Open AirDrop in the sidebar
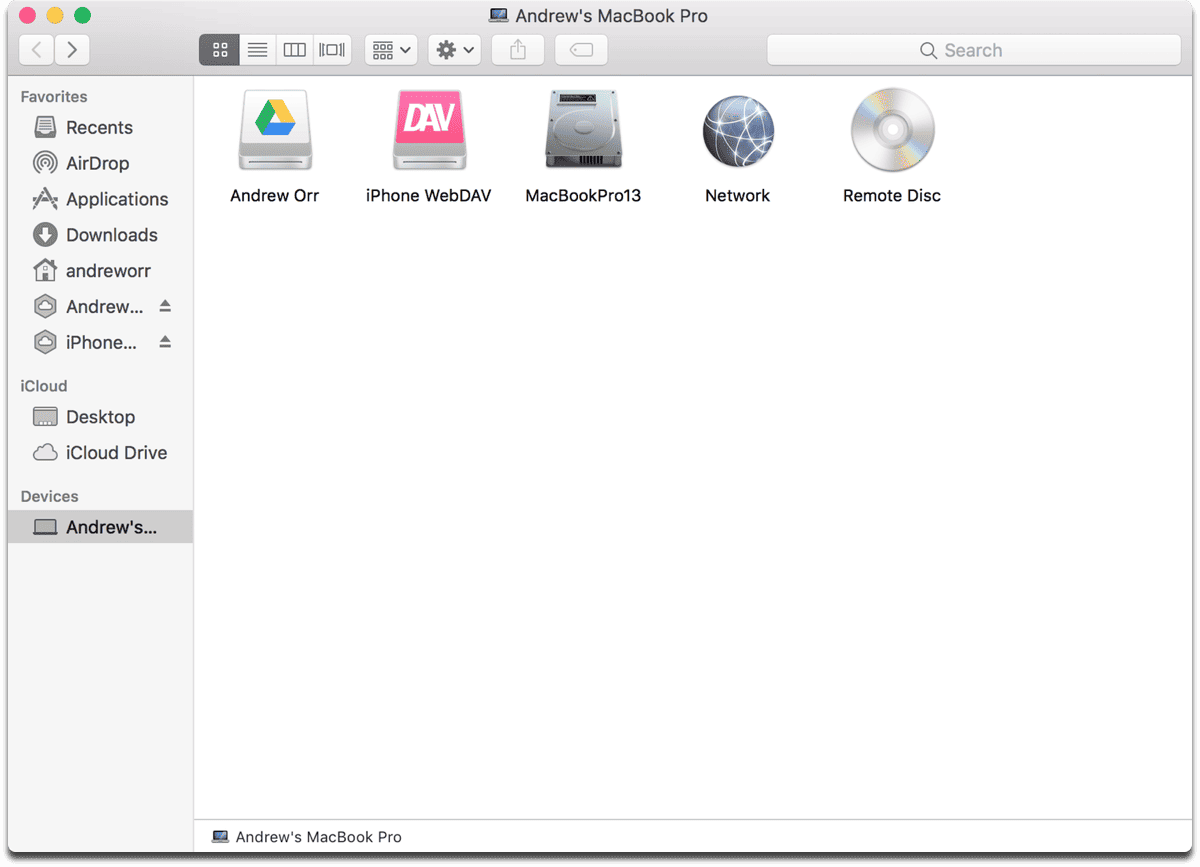This screenshot has height=867, width=1200. pos(100,163)
